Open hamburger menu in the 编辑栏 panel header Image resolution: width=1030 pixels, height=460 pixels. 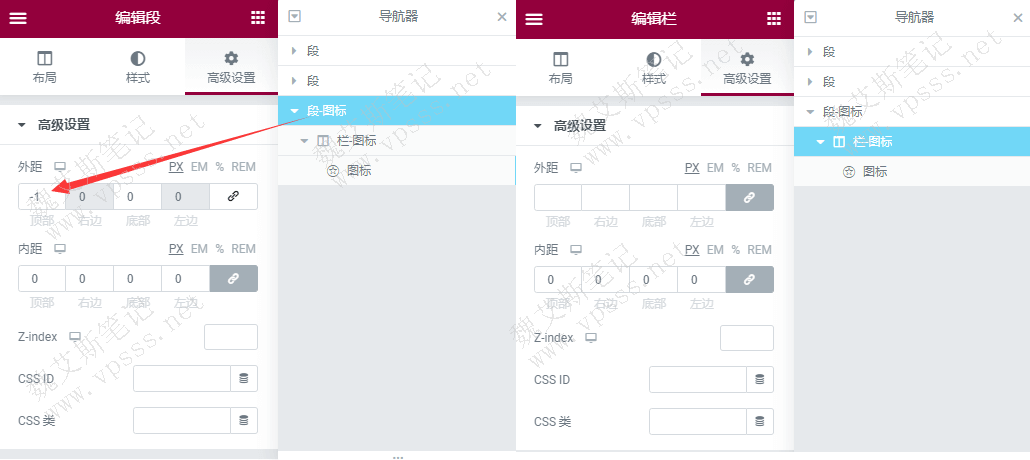pyautogui.click(x=534, y=19)
